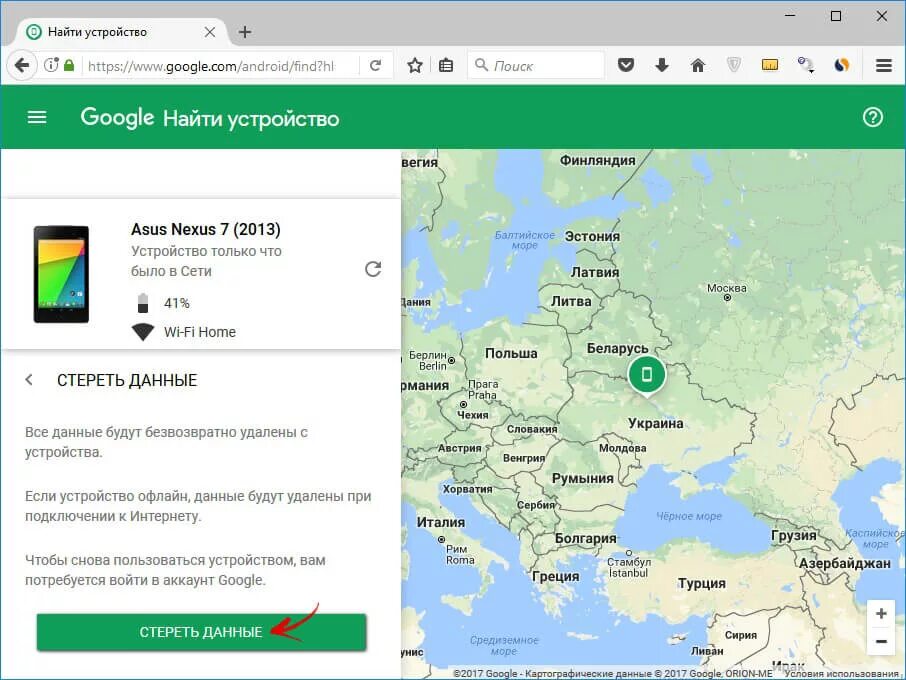Click Москва label on the map
This screenshot has height=680, width=906.
(727, 288)
